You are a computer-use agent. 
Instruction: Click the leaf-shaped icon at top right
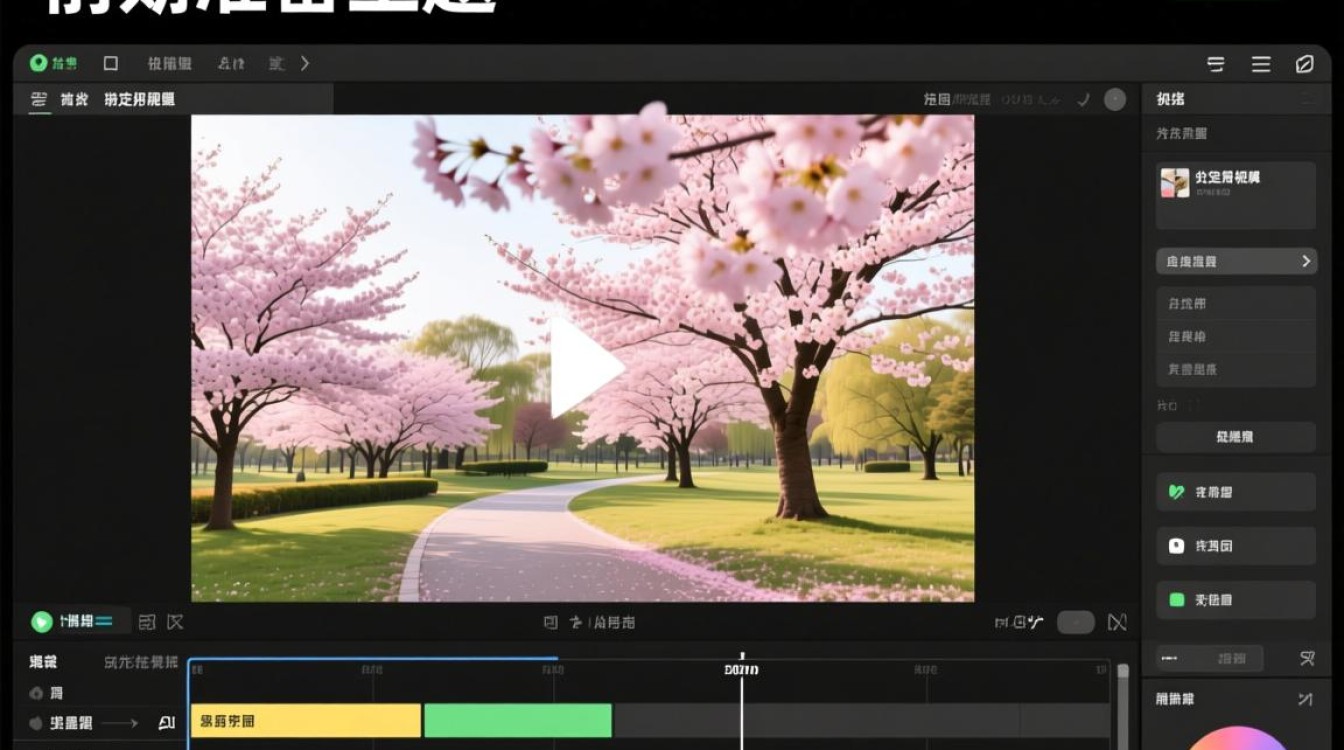coord(1304,64)
